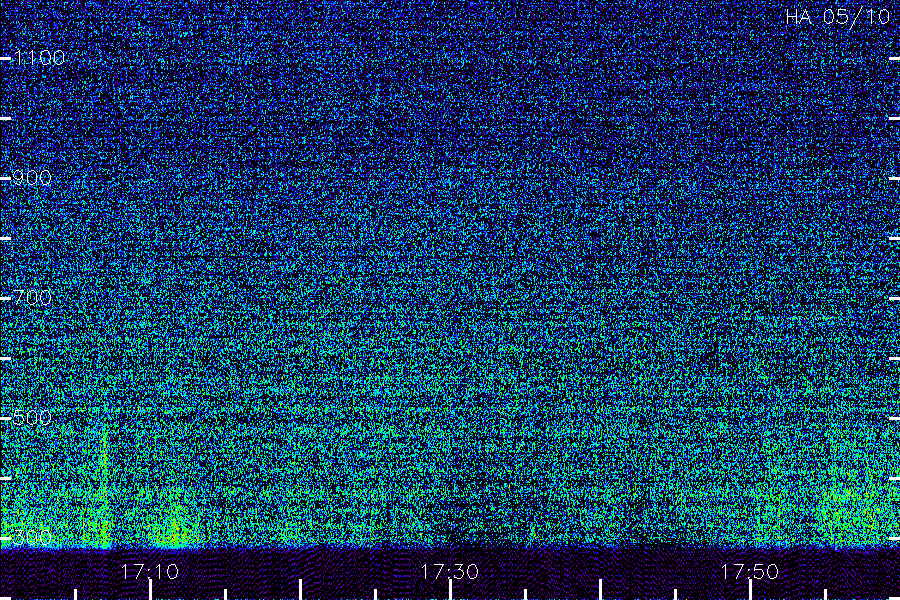Select the 17:50 time axis label
900x600 pixels.
750,572
